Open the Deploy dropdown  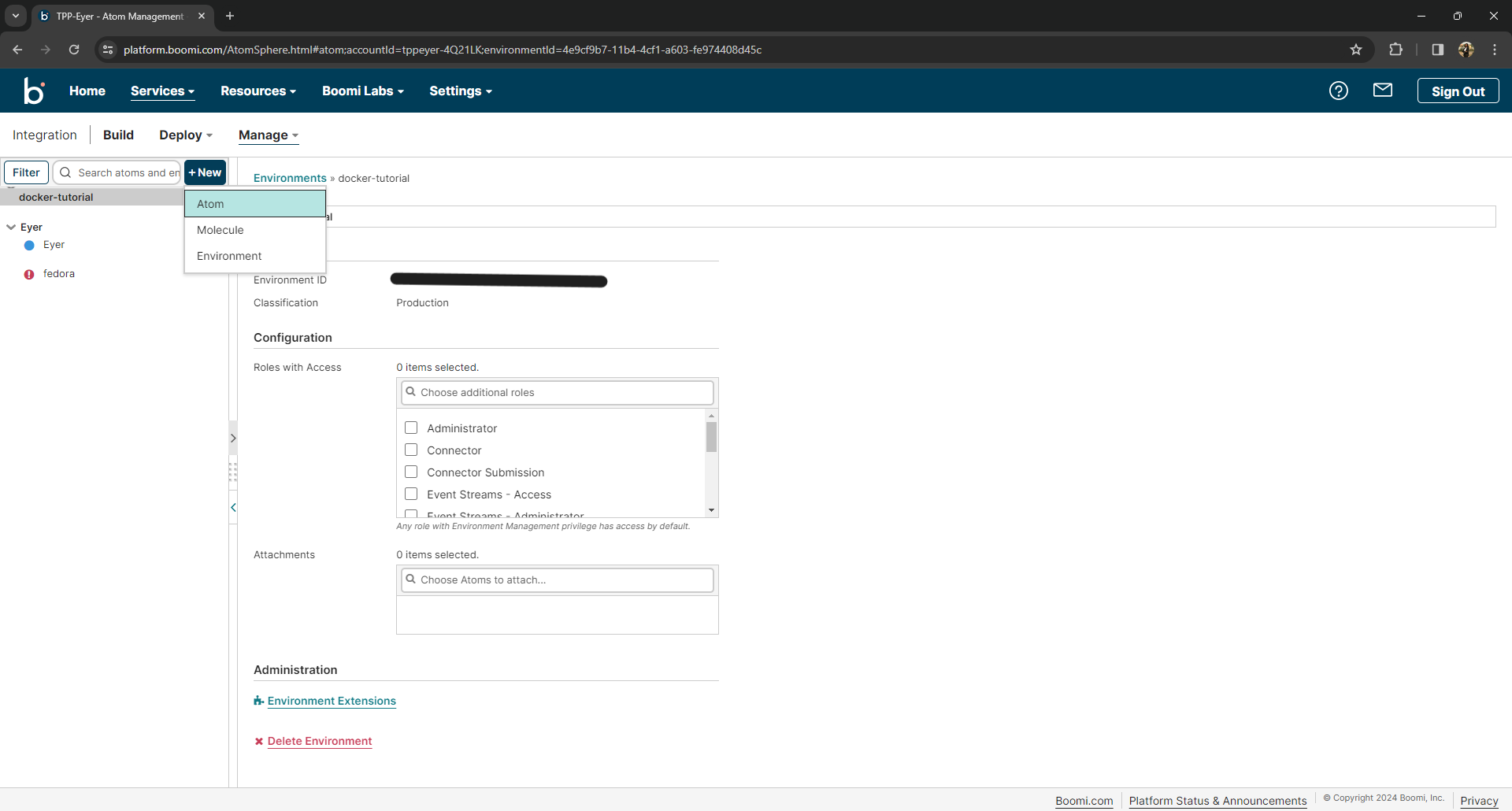click(x=185, y=135)
